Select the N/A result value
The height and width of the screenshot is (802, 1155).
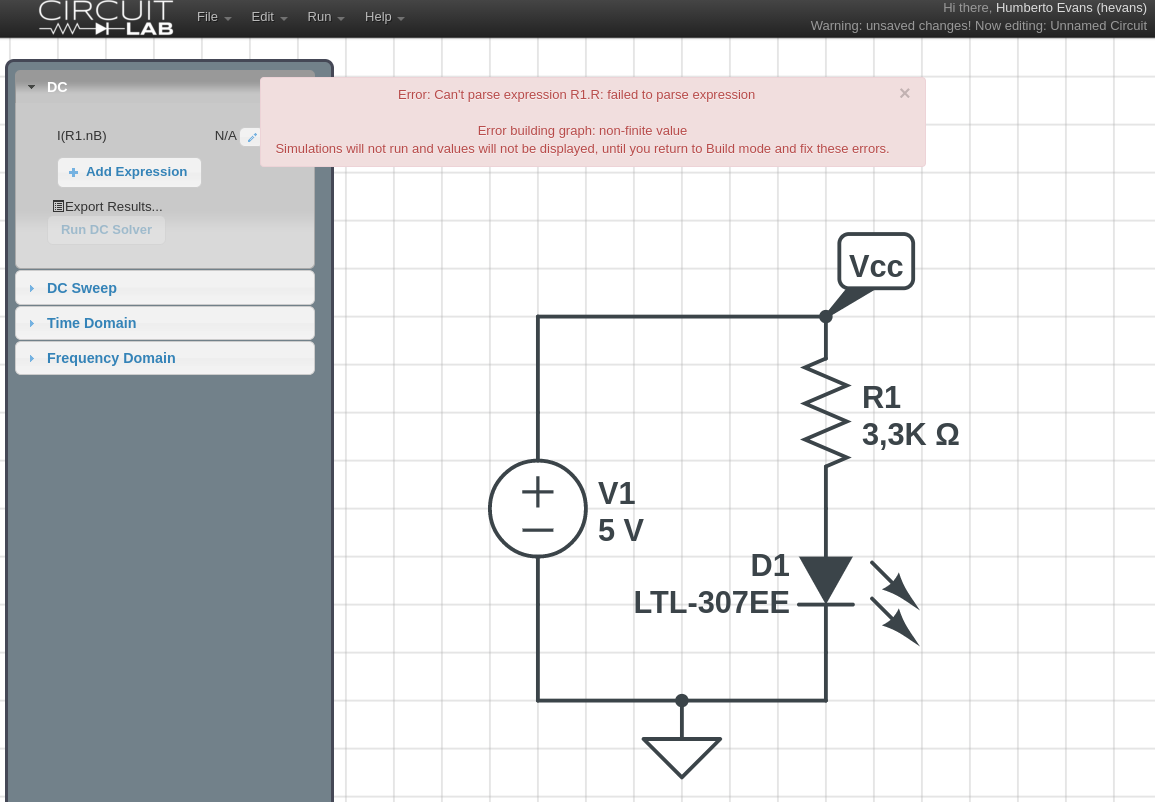[225, 136]
